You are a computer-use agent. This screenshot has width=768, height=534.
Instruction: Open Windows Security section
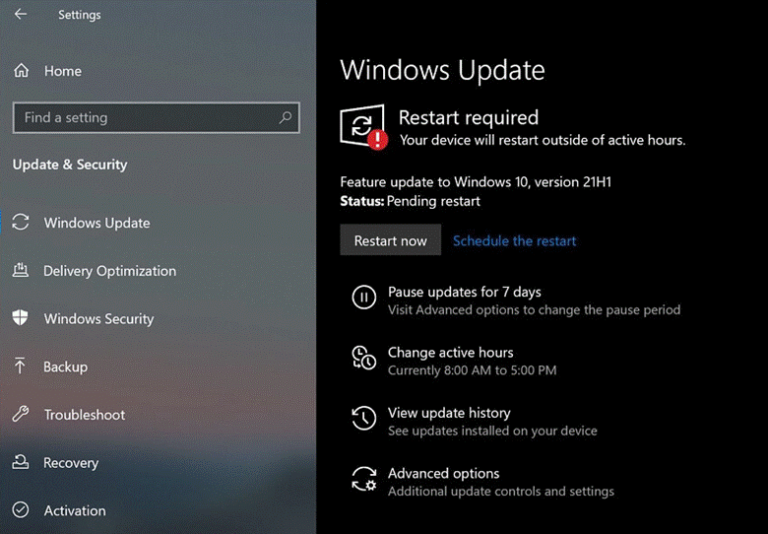pos(98,319)
